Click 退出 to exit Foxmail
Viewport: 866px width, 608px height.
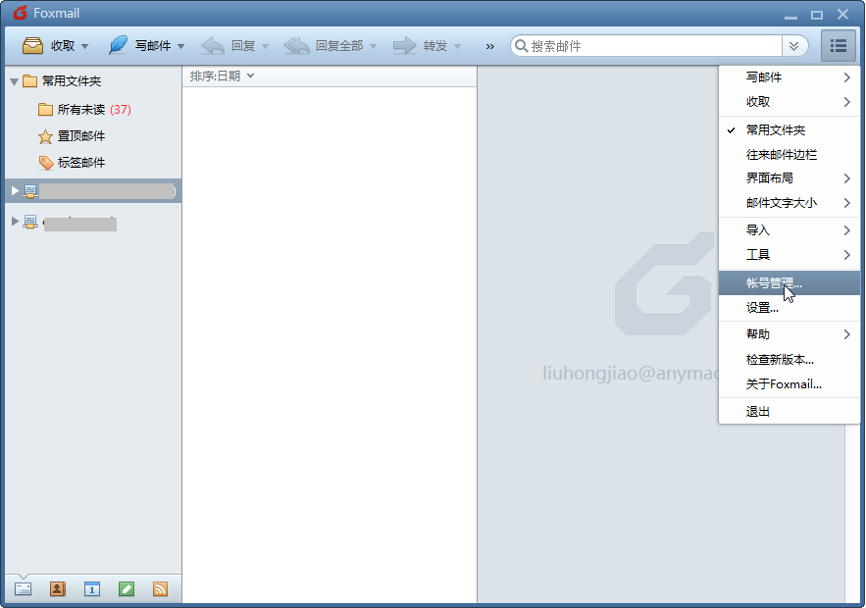(x=758, y=411)
